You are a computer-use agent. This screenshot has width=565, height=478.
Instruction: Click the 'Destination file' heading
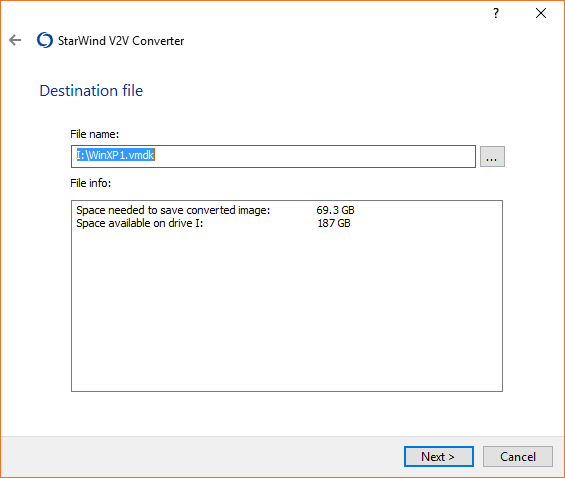[91, 90]
